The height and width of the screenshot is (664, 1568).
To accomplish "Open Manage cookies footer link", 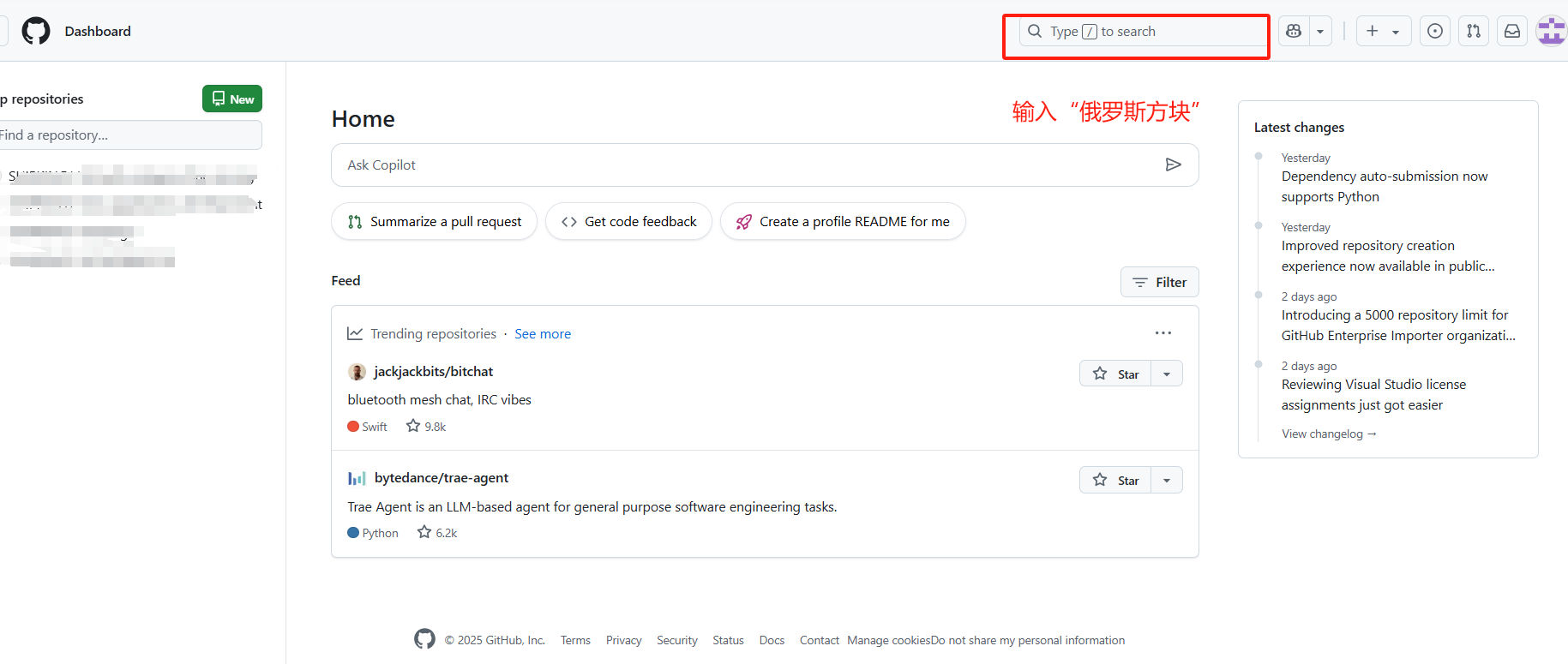I will [889, 640].
